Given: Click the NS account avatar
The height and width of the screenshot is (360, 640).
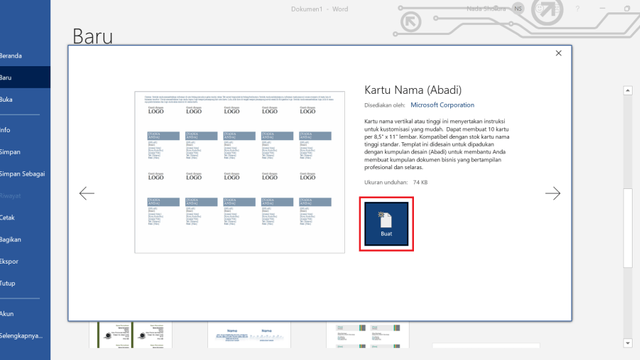Looking at the screenshot, I should (518, 9).
